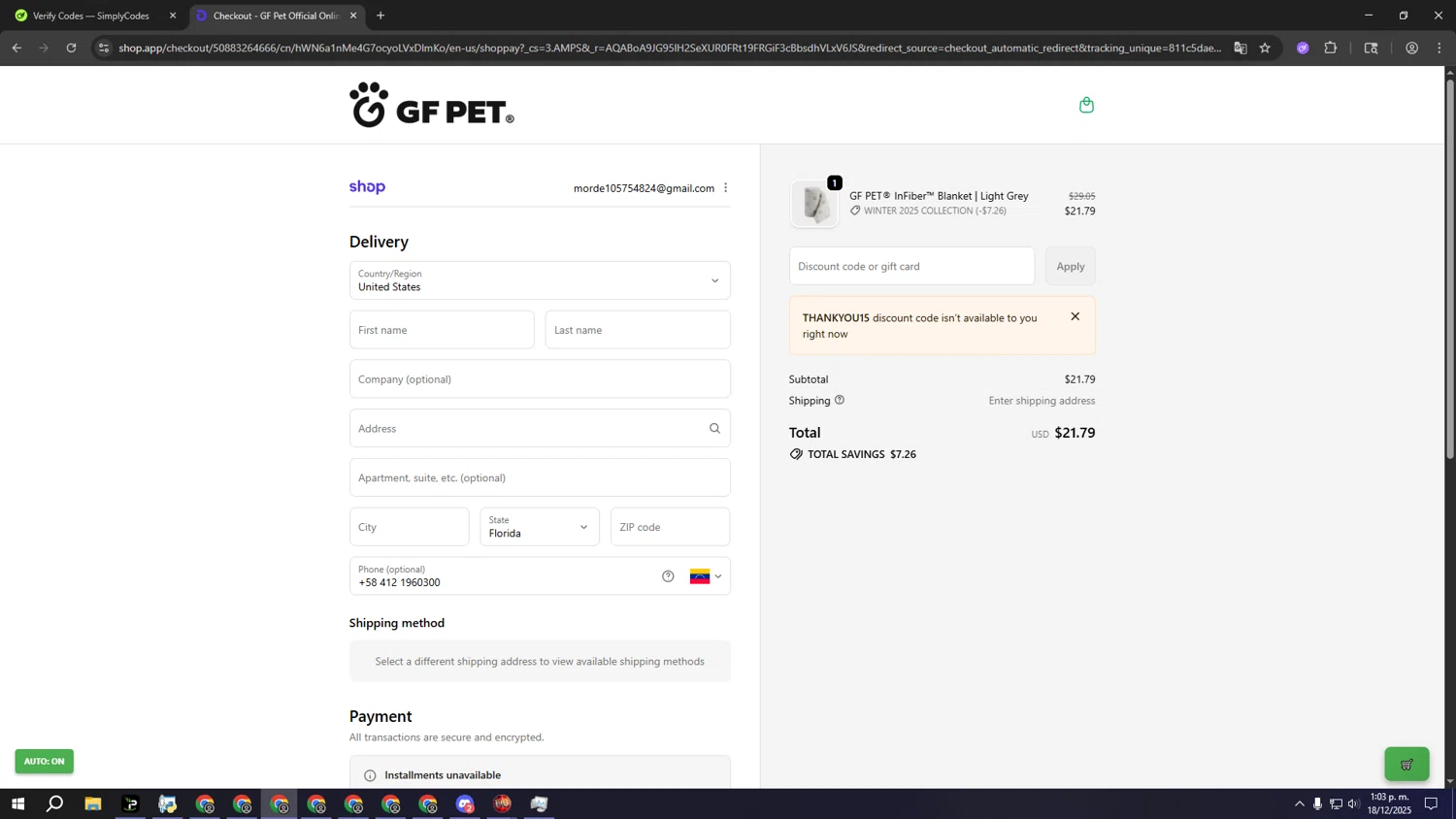Click the Last name field
Screen dimensions: 1456x819
tap(638, 330)
